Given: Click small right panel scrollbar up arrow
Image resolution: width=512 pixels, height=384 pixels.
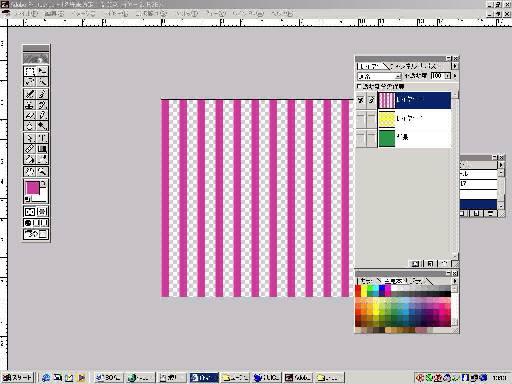Looking at the screenshot, I should pos(501,173).
